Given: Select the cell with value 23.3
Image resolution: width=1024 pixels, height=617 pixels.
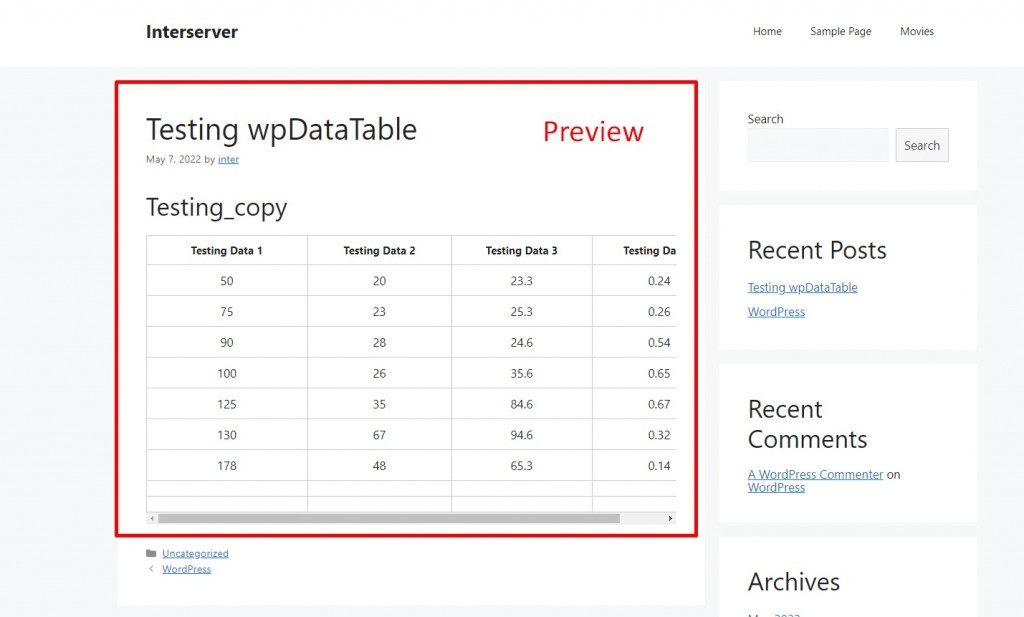Looking at the screenshot, I should point(522,281).
